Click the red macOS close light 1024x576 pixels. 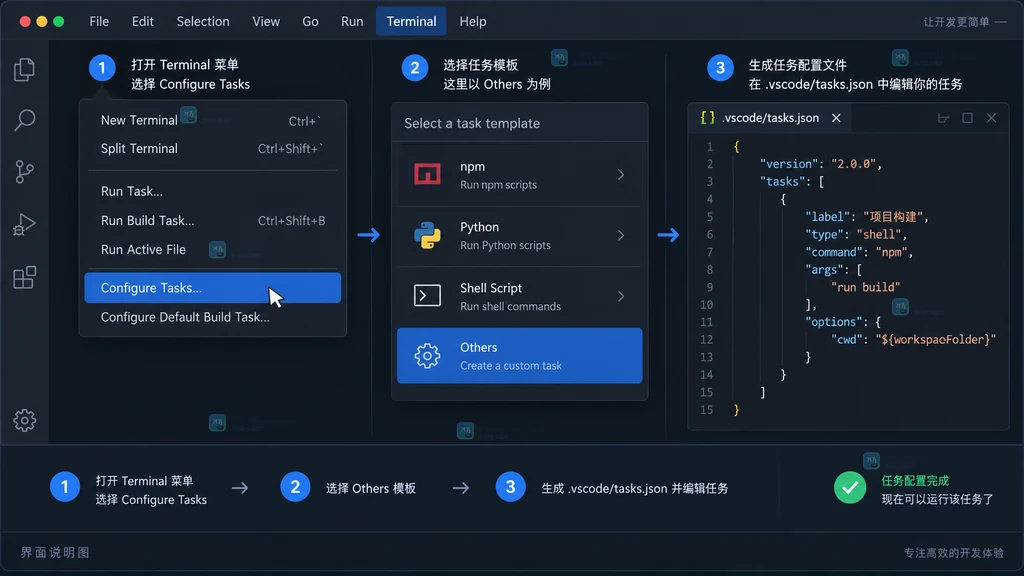tap(25, 22)
